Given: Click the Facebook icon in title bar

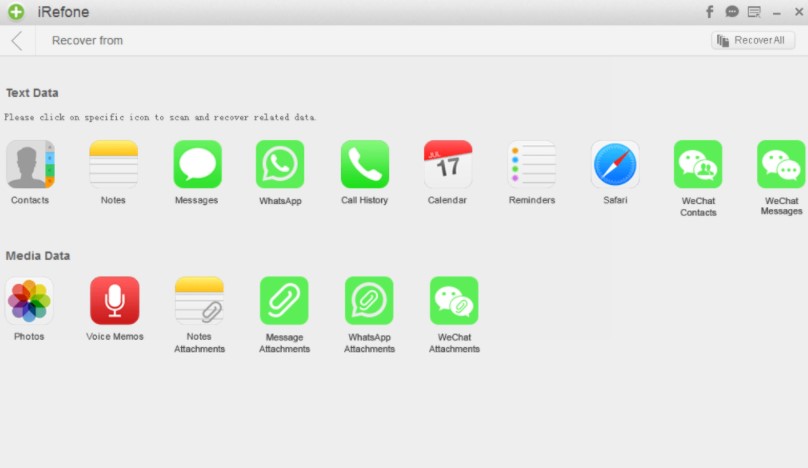Looking at the screenshot, I should pyautogui.click(x=710, y=11).
